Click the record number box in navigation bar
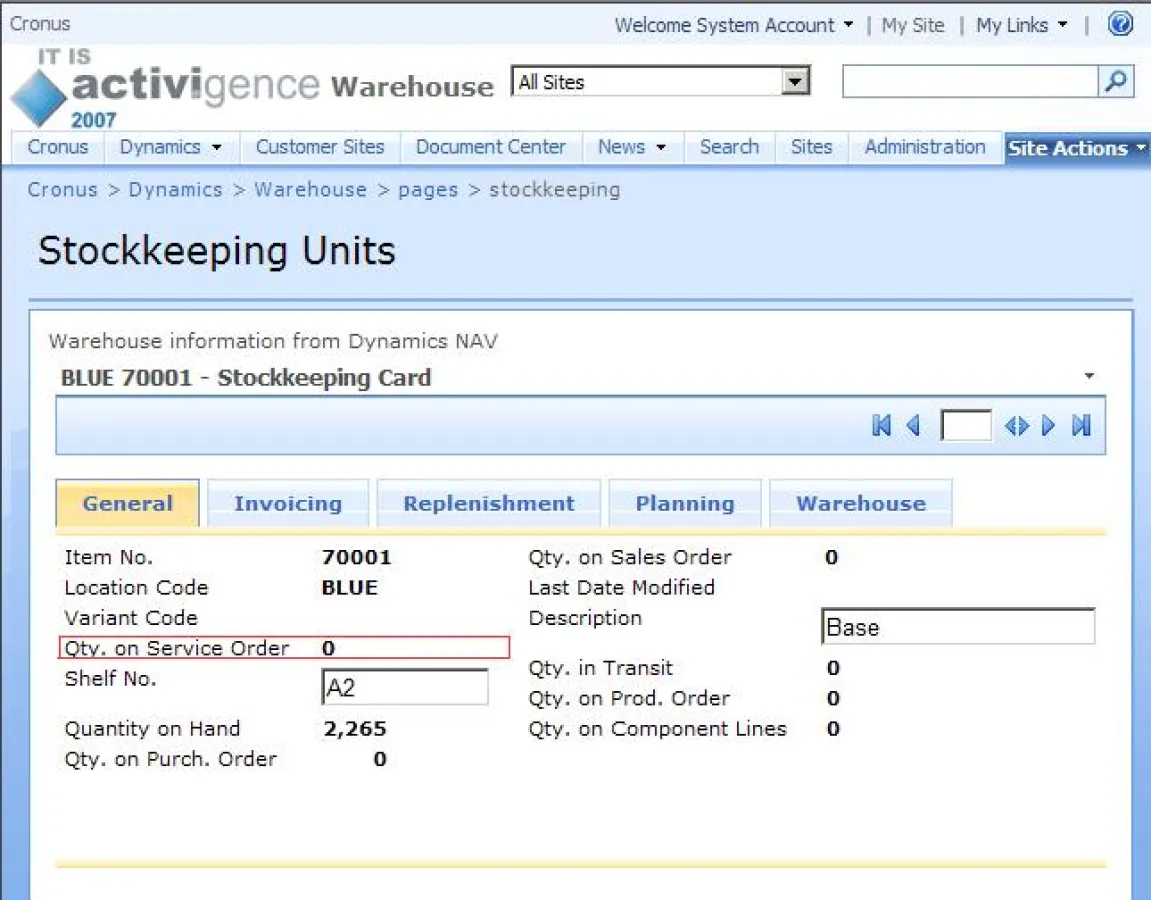 [965, 426]
